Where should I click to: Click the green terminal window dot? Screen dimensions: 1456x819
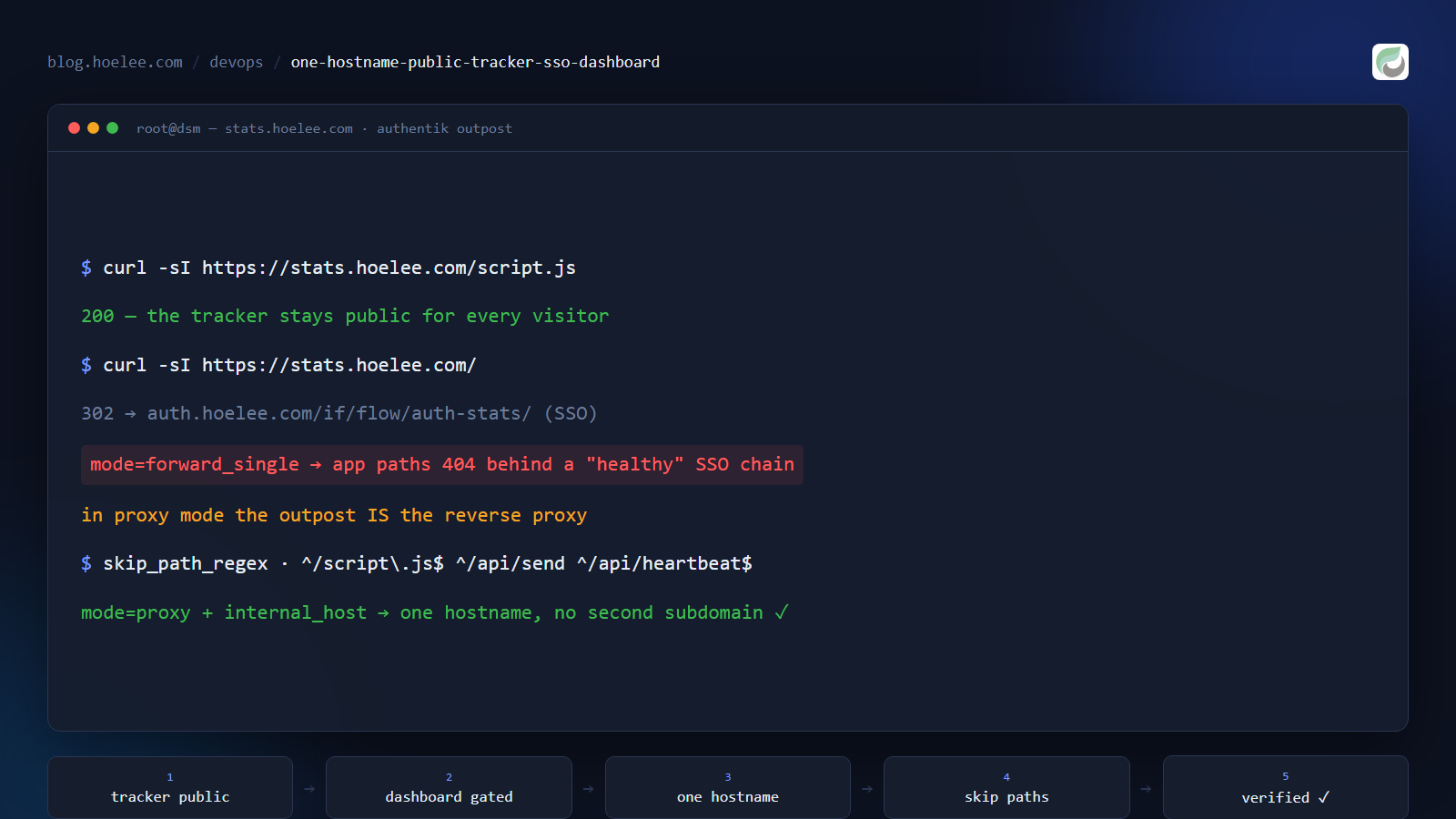pyautogui.click(x=113, y=128)
